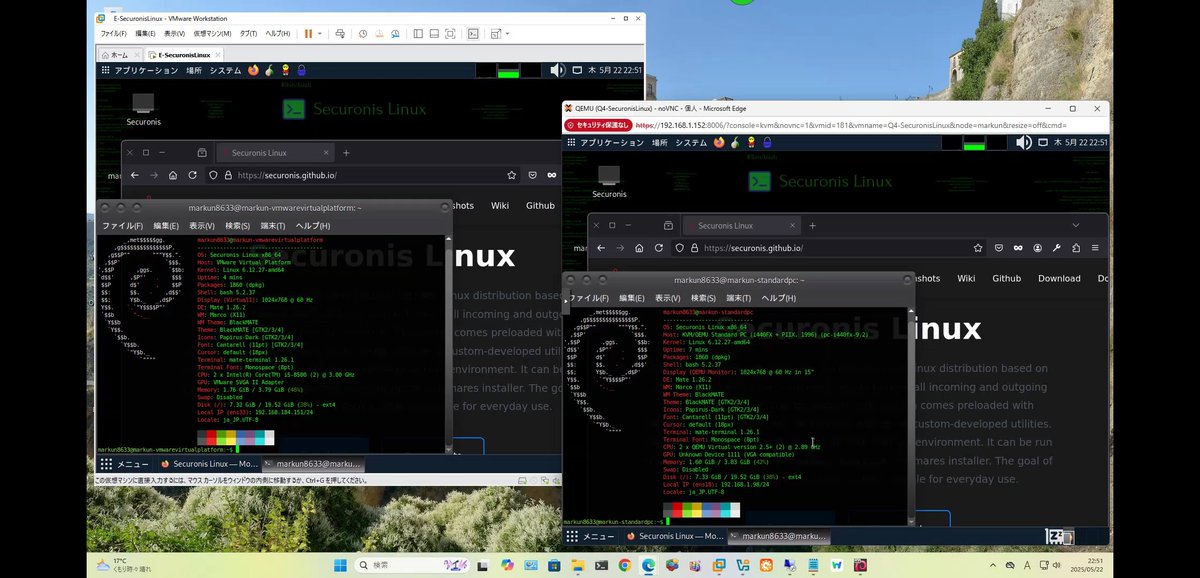This screenshot has width=1200, height=578.
Task: Select markun8633 terminal task in VMware guest taskbar
Action: (x=312, y=464)
